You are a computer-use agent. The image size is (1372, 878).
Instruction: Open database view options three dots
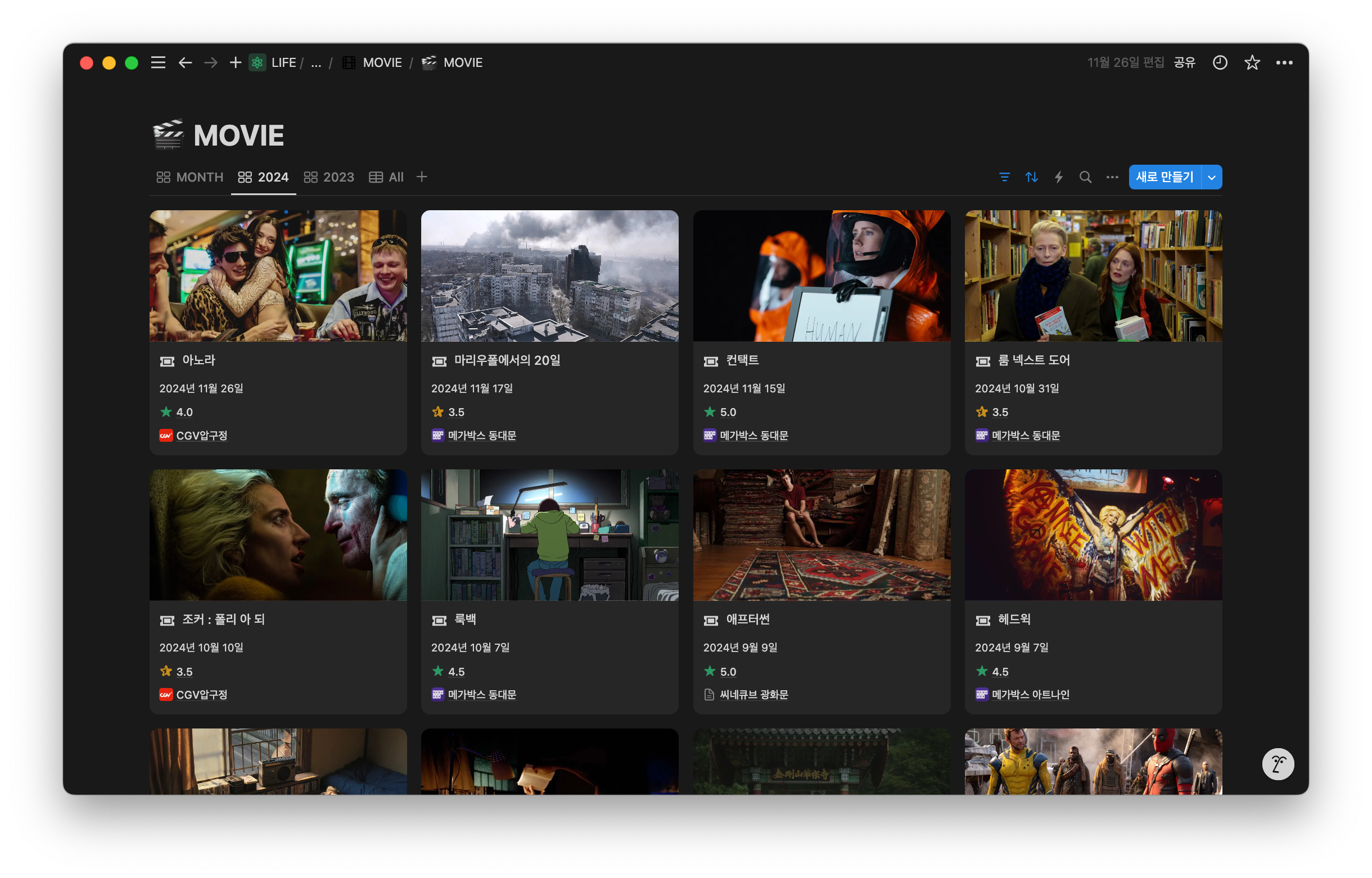pos(1112,177)
